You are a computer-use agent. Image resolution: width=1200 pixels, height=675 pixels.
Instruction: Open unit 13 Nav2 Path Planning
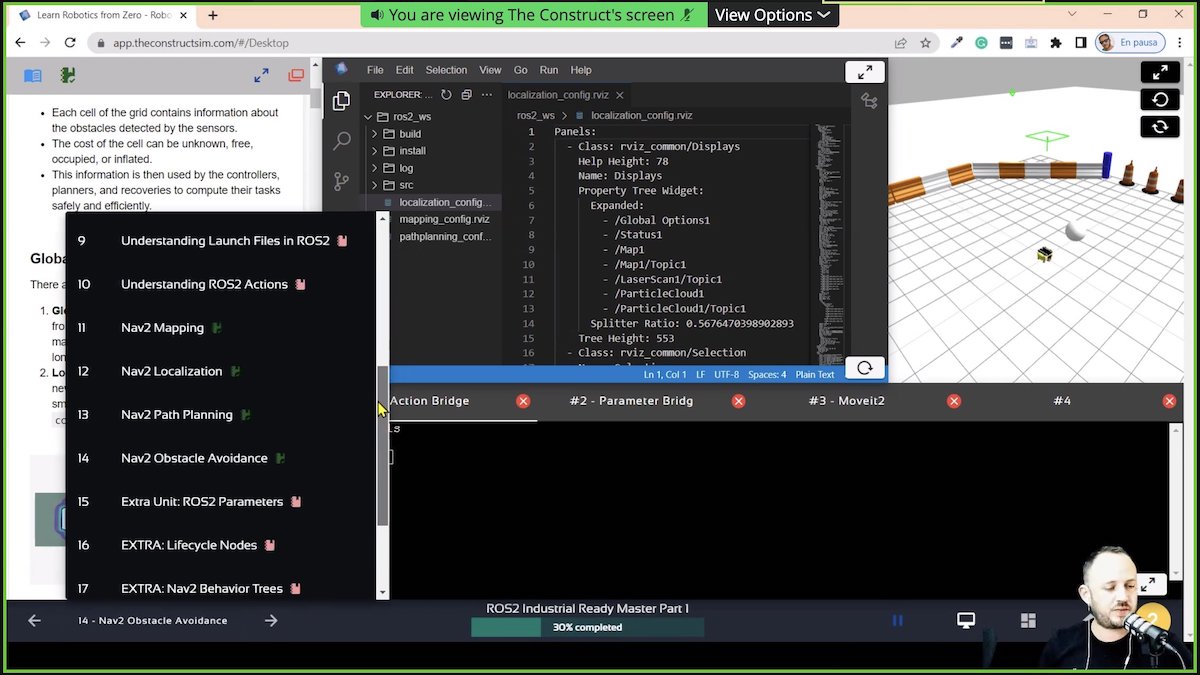click(177, 415)
